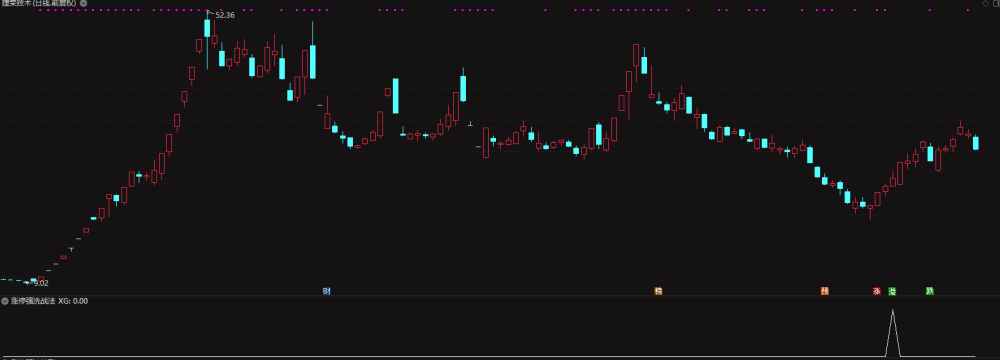Click the diamond icon at top right

click(985, 3)
